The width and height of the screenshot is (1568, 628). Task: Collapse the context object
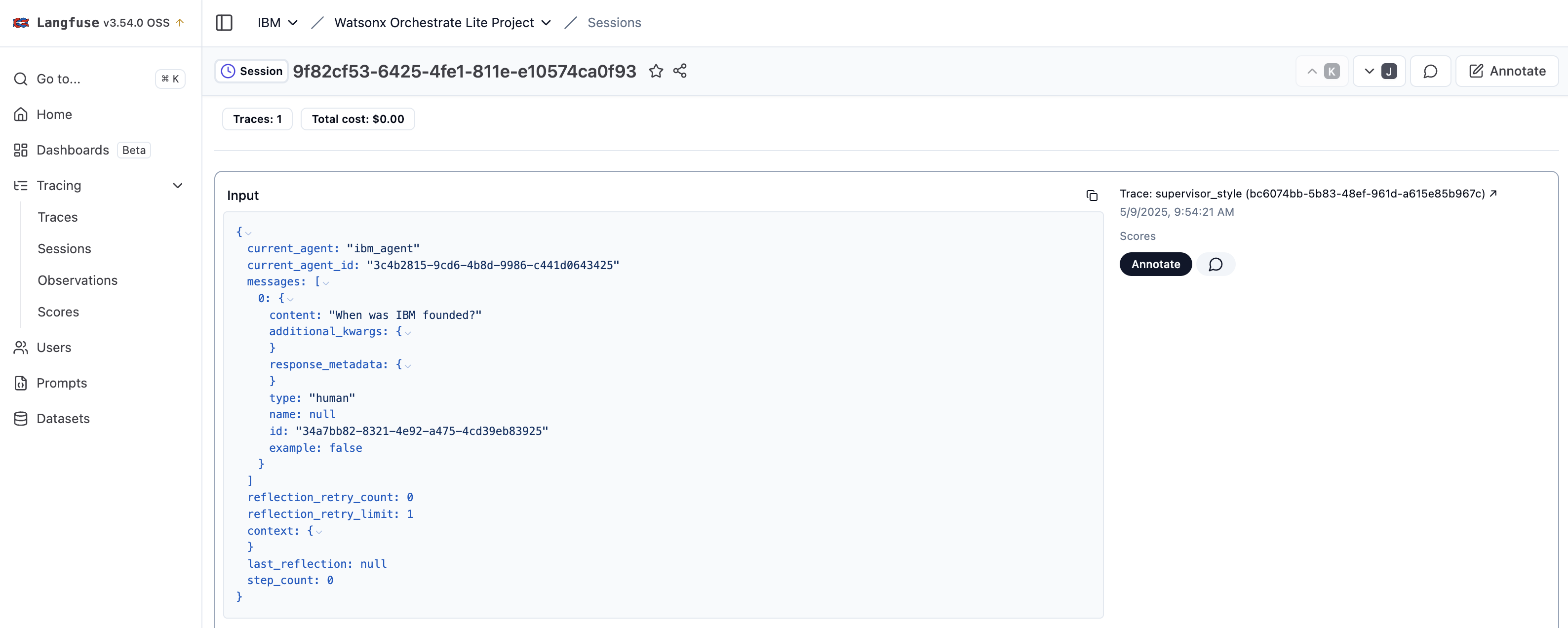[x=319, y=532]
